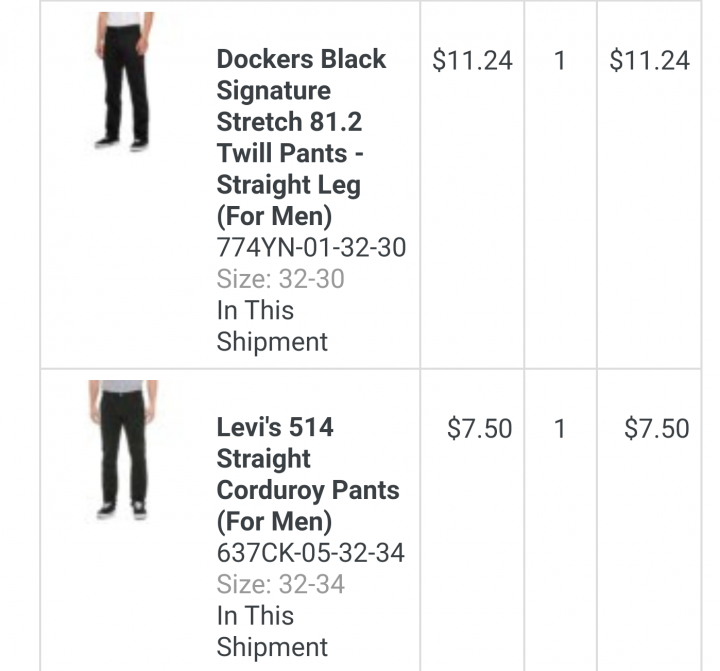Click the Levi's row quantity 1
Image resolution: width=720 pixels, height=671 pixels.
[560, 428]
